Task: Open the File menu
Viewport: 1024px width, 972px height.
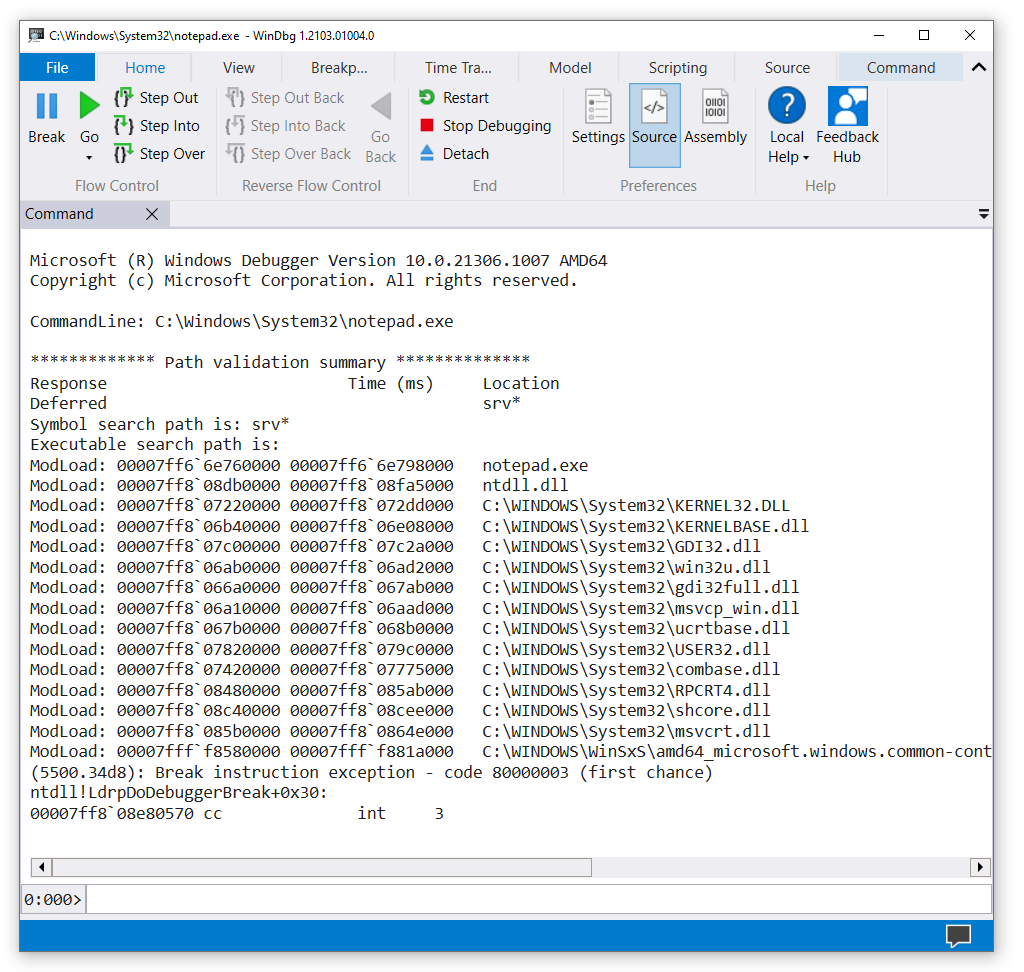Action: point(57,67)
